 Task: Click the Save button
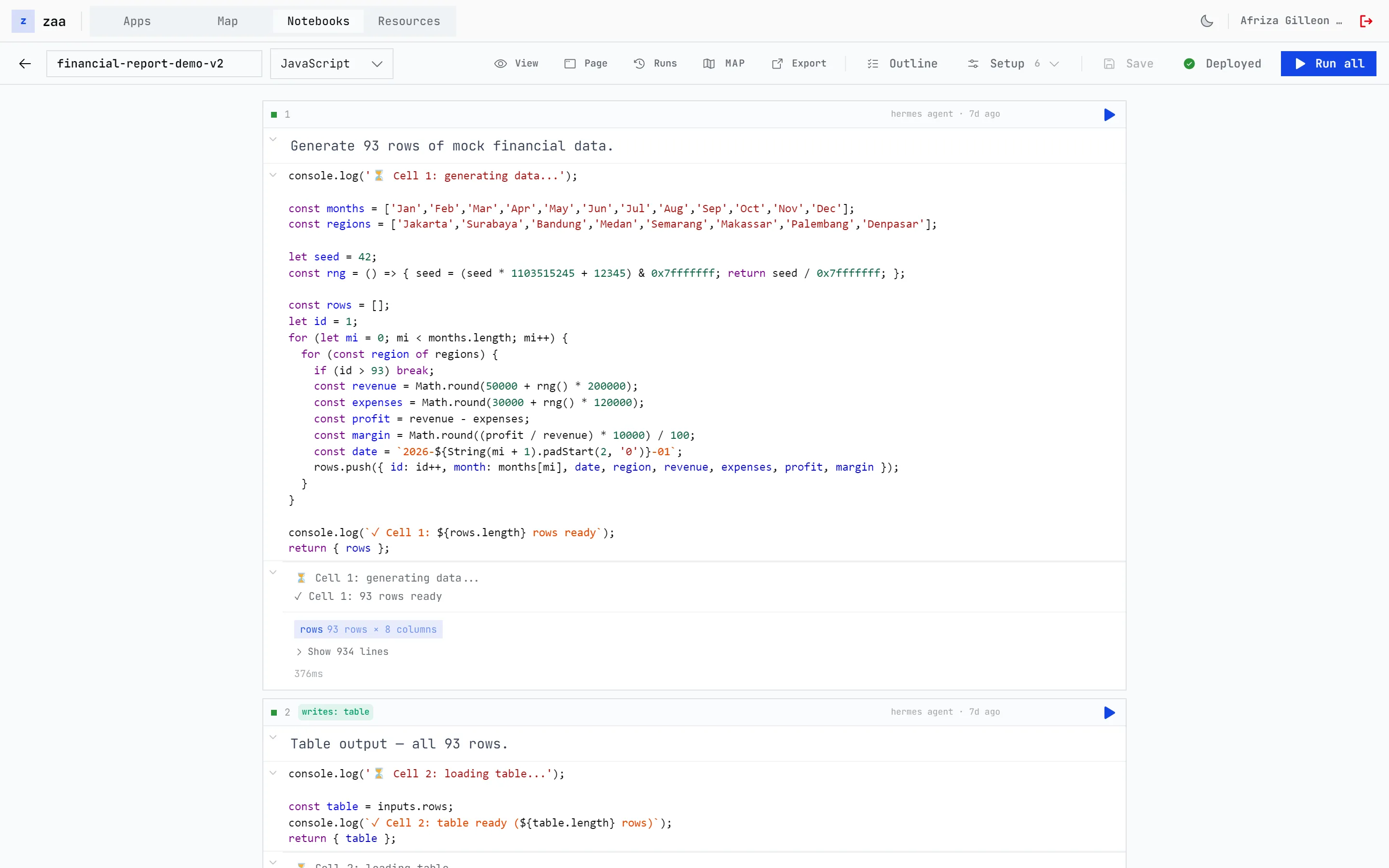(x=1129, y=64)
